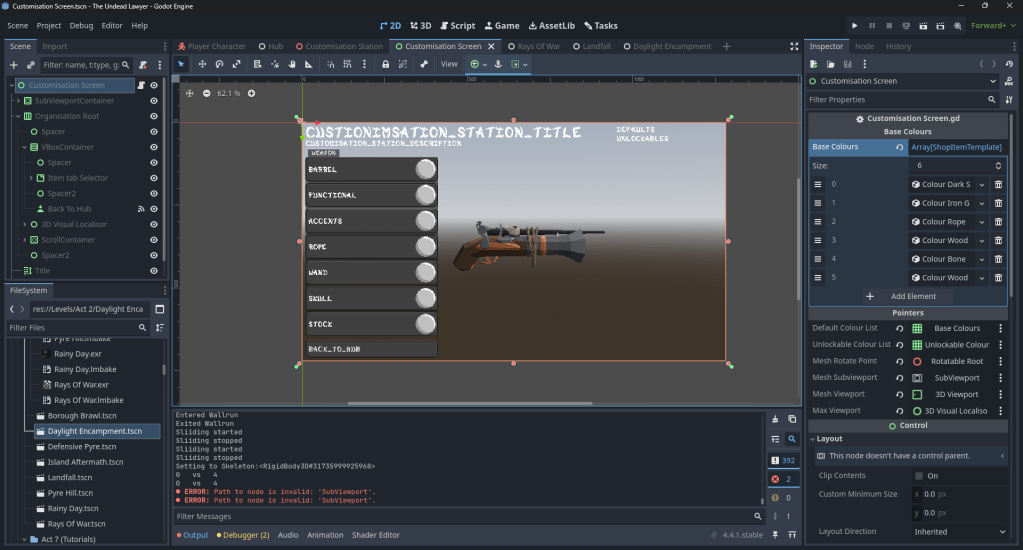The width and height of the screenshot is (1023, 550).
Task: Zoom in the canvas with plus icon
Action: pyautogui.click(x=251, y=93)
